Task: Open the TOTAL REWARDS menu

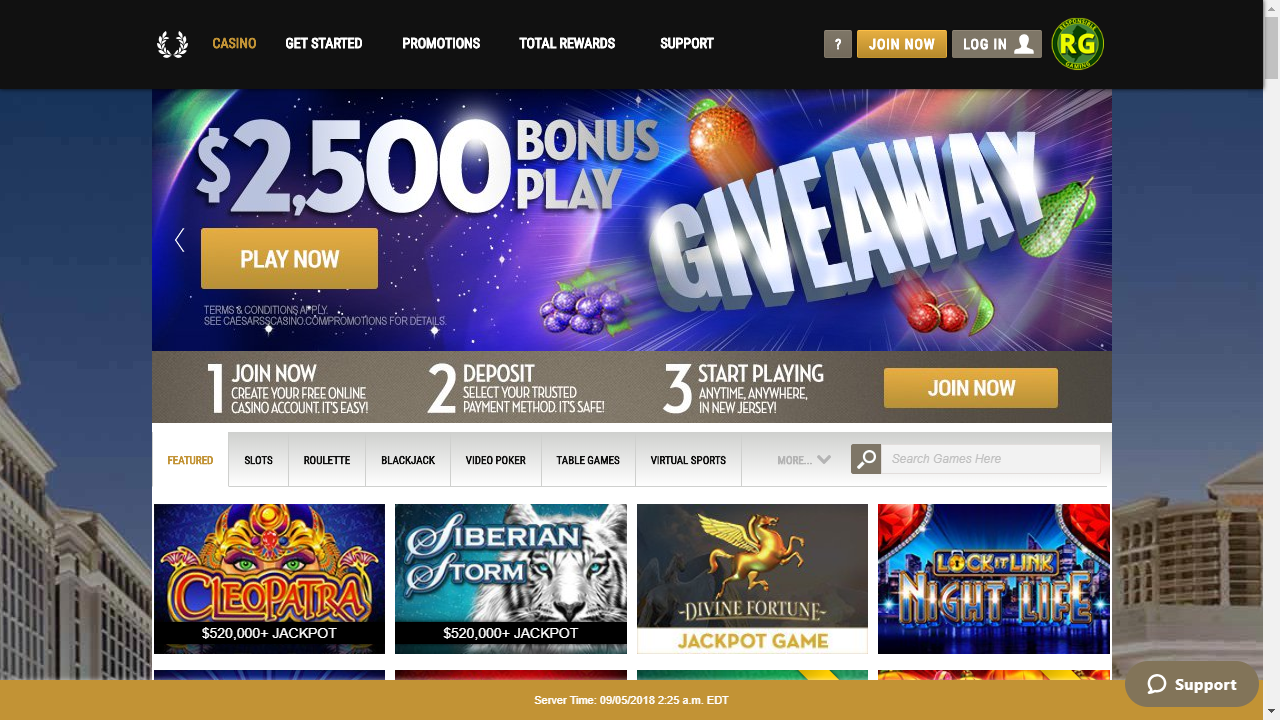Action: point(567,44)
